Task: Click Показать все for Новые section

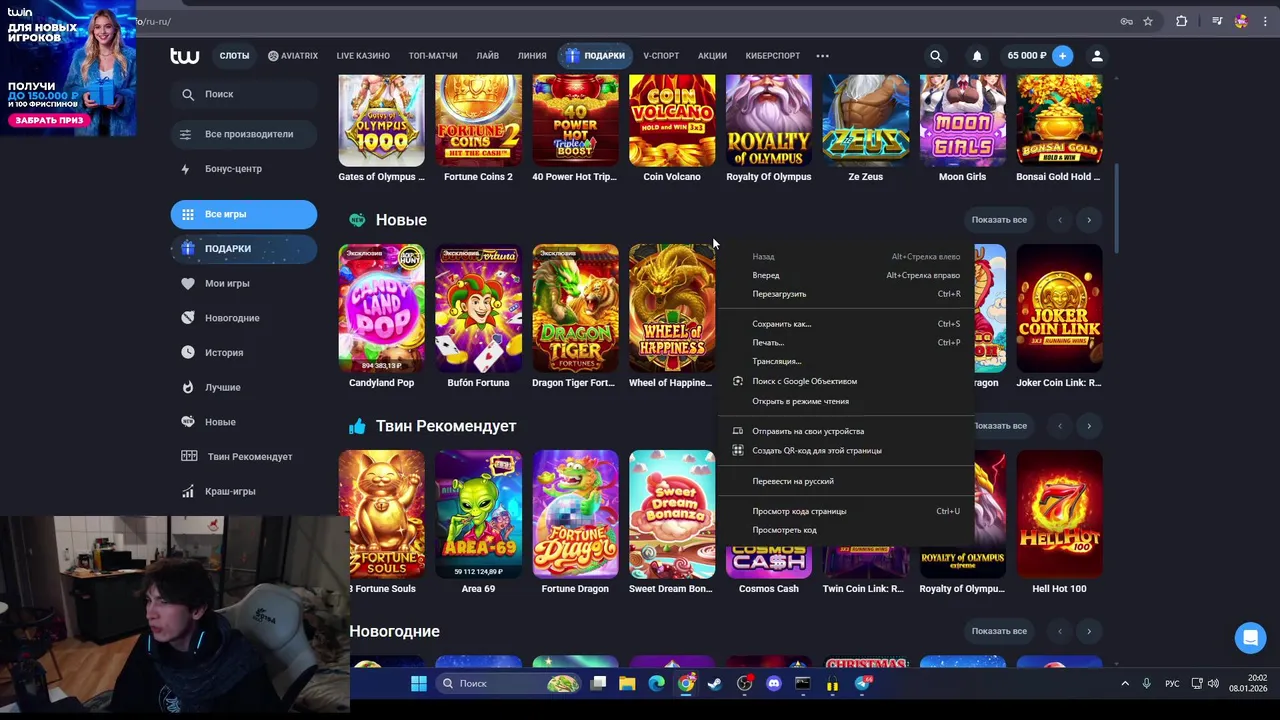Action: [x=999, y=220]
